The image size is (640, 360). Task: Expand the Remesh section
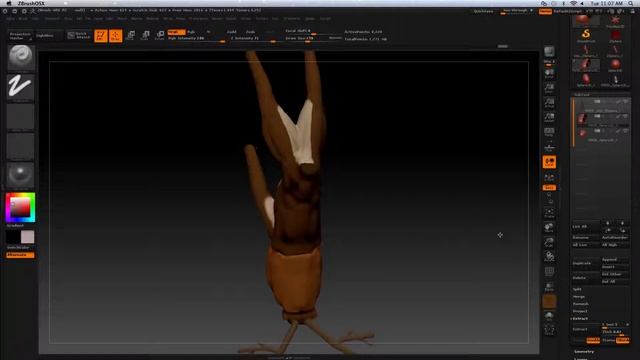point(580,304)
